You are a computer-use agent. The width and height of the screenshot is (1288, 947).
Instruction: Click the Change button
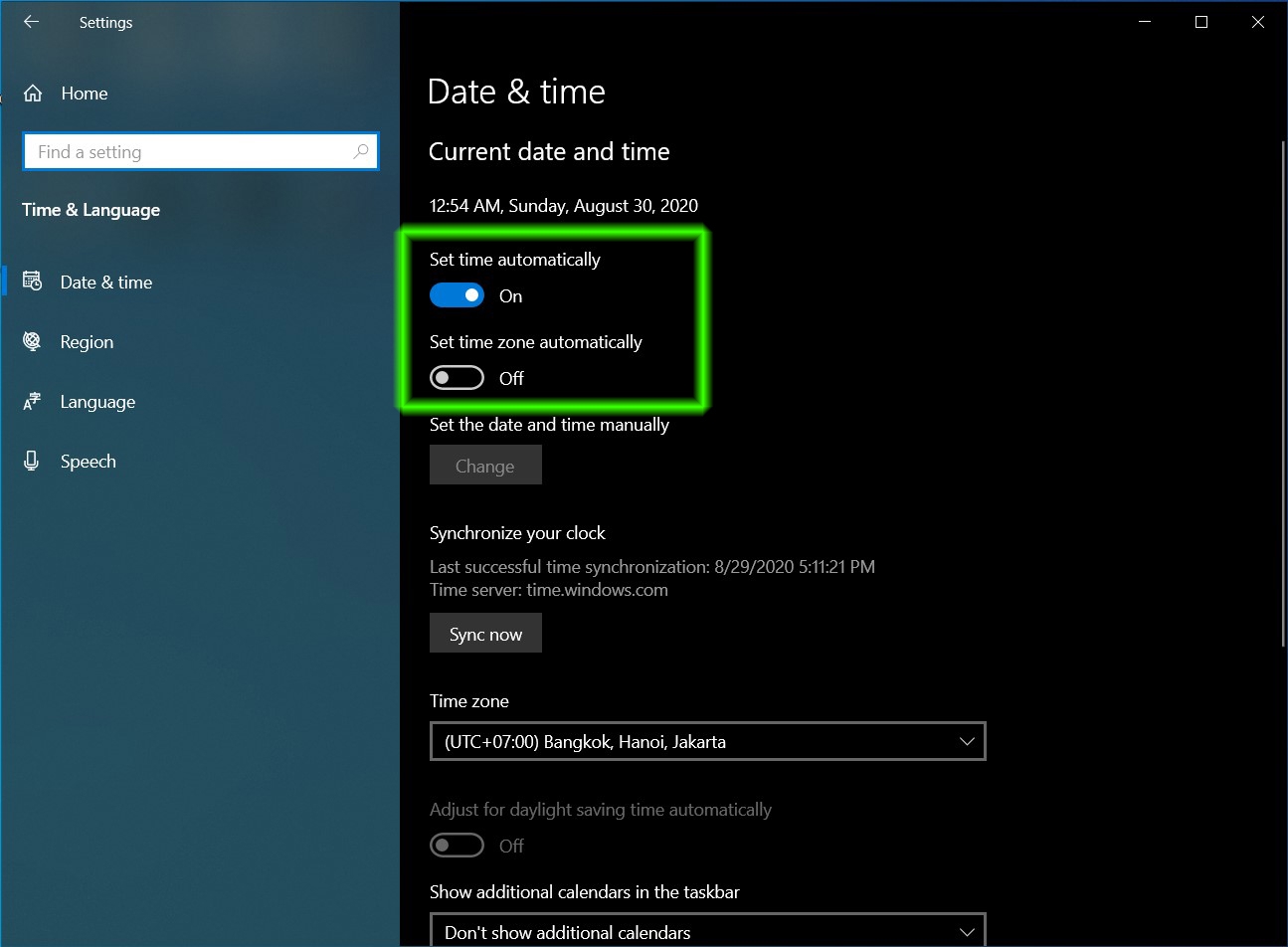click(485, 466)
